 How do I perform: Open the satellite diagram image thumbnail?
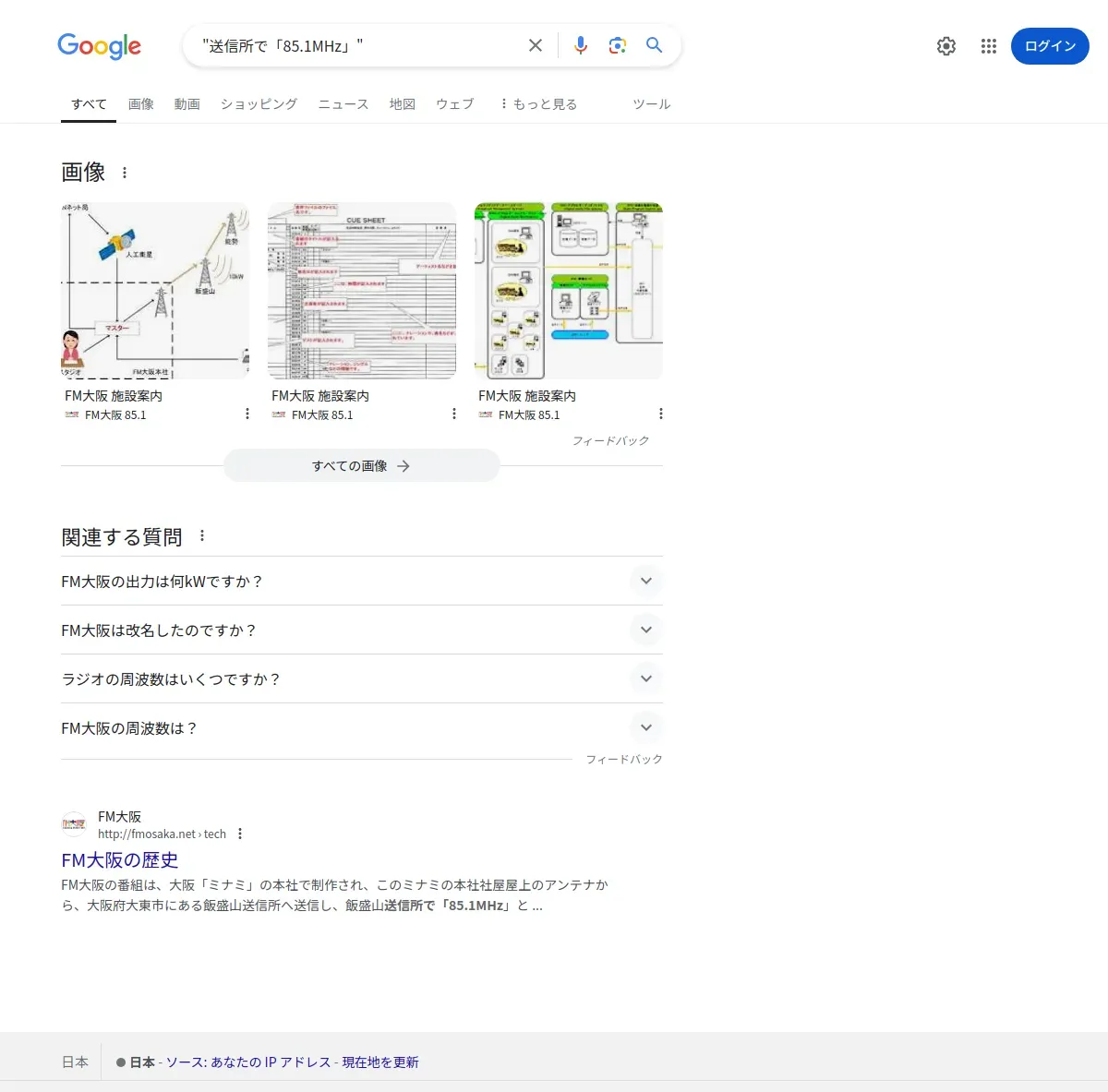(x=155, y=291)
